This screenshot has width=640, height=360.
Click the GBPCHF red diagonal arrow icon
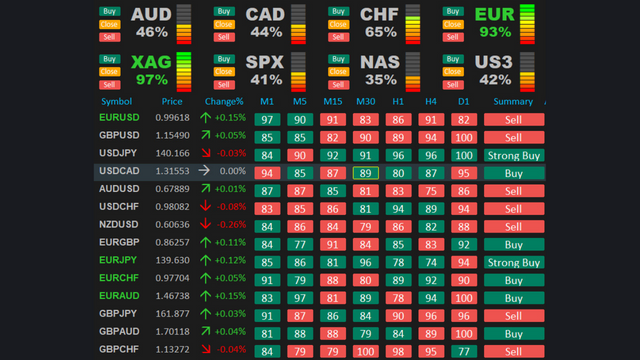click(206, 349)
